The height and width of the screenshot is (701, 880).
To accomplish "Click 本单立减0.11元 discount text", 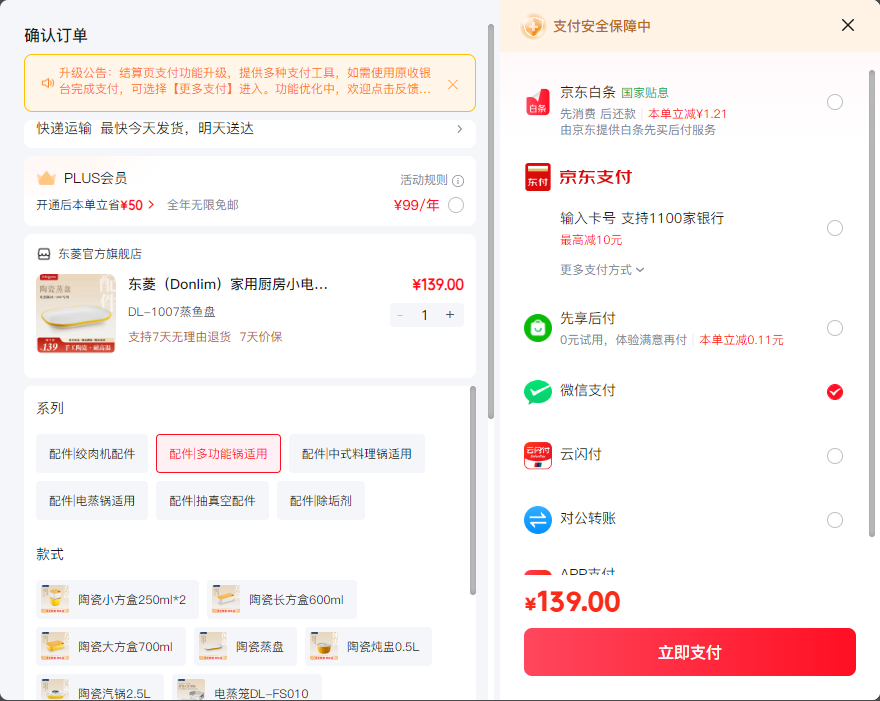I will (x=741, y=340).
